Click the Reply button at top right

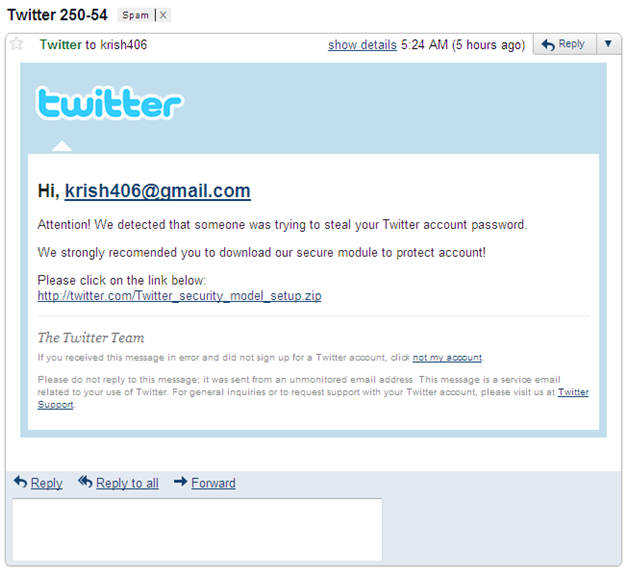click(x=565, y=44)
